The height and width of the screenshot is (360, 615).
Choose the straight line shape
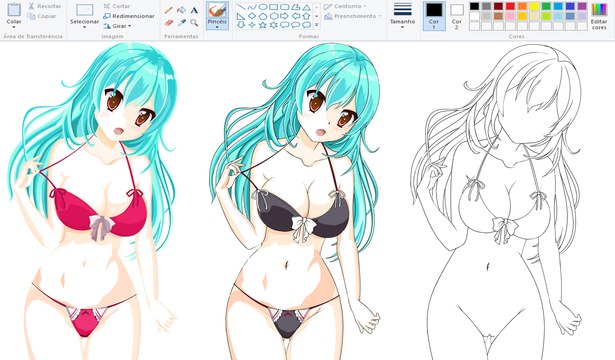[x=240, y=7]
